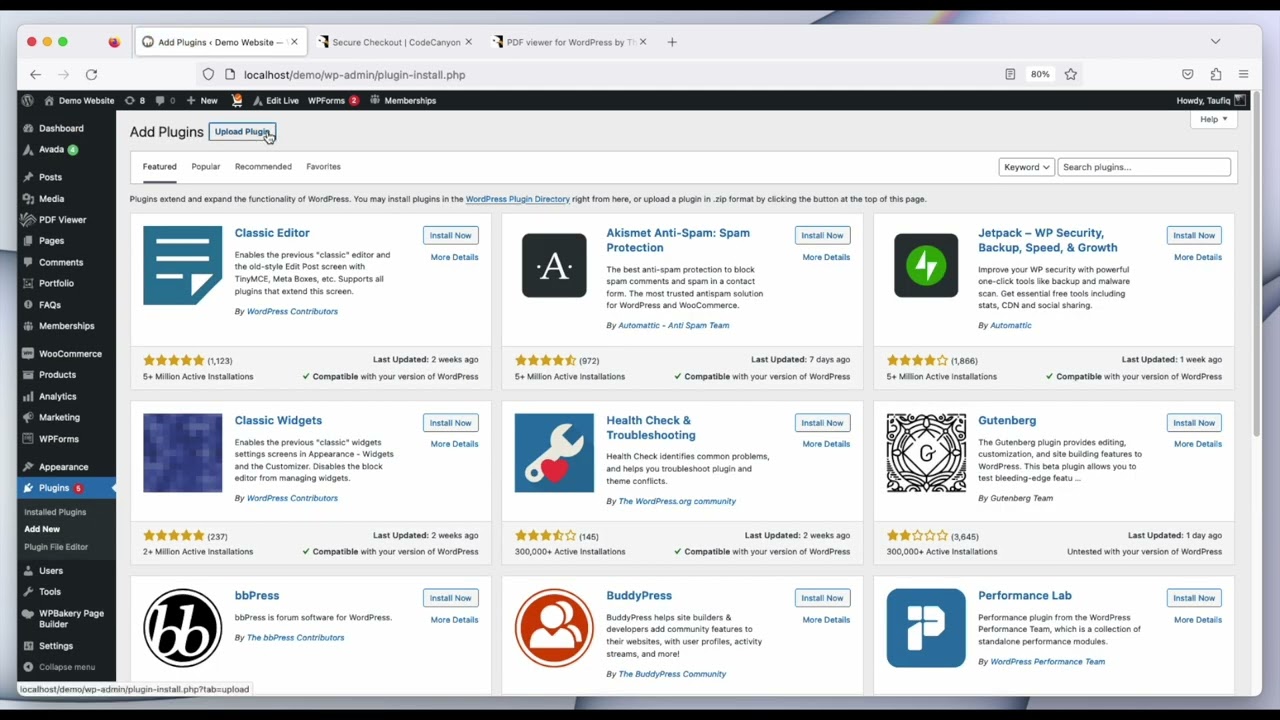Open the WordPress logo menu in admin bar
1280x720 pixels.
tap(28, 100)
